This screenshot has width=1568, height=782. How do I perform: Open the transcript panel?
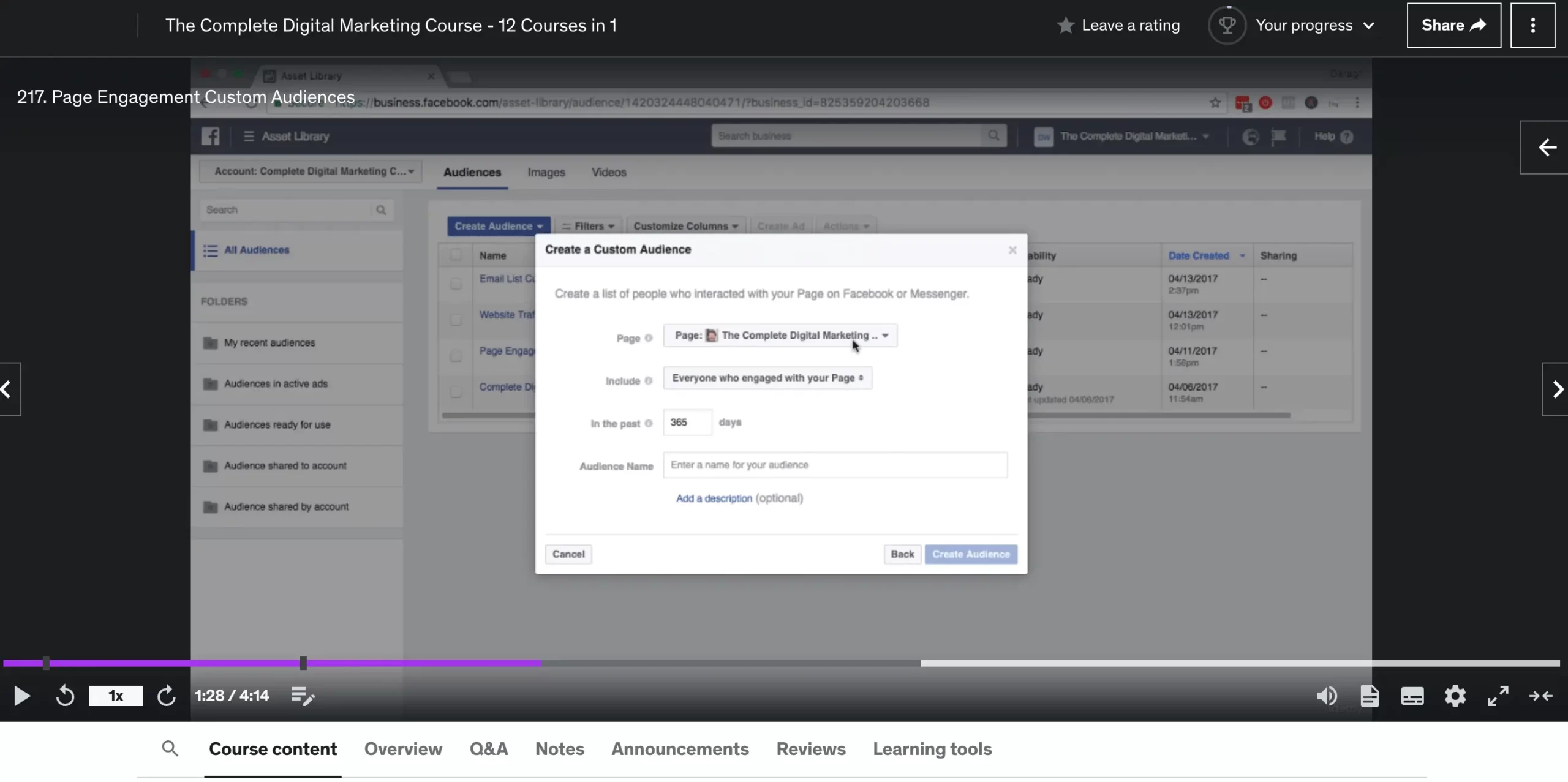(x=1370, y=696)
